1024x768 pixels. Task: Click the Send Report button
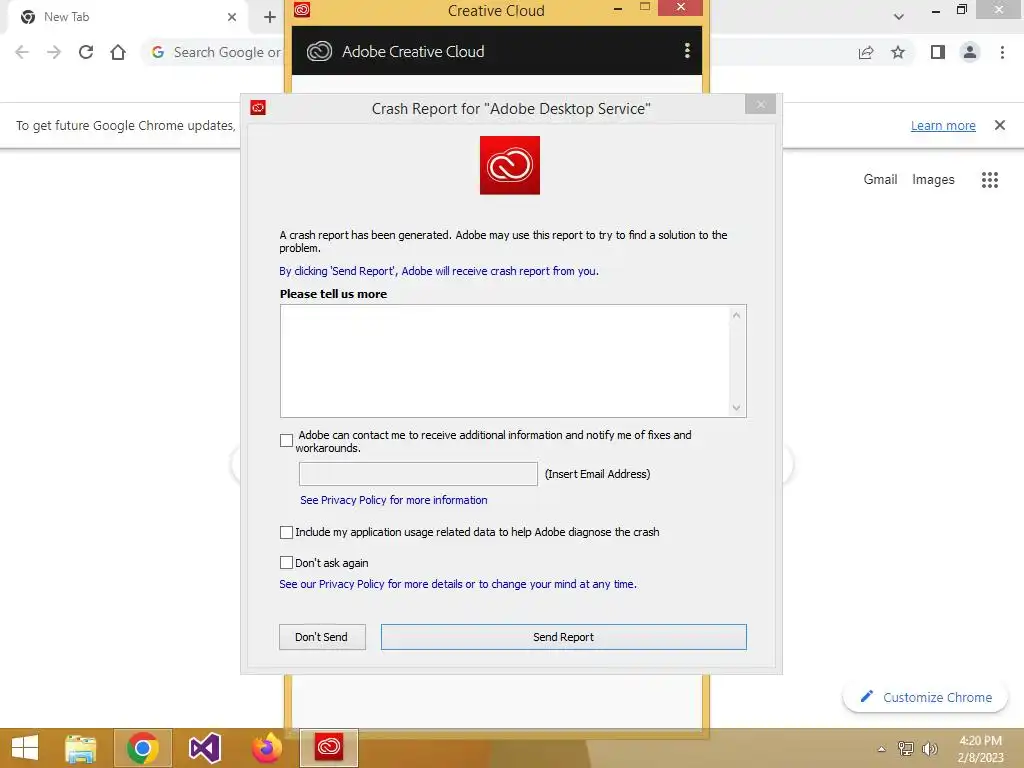pos(564,637)
